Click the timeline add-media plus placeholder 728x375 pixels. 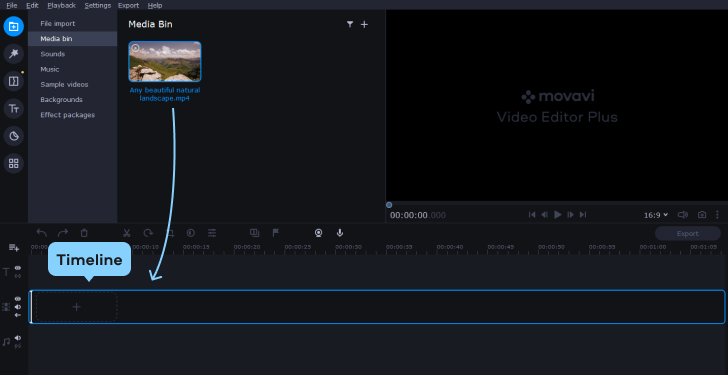(76, 307)
